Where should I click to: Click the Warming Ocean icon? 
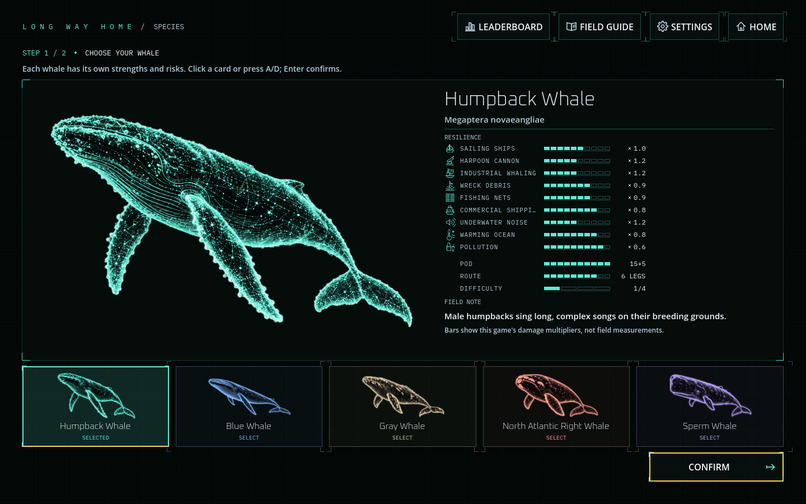click(x=450, y=235)
